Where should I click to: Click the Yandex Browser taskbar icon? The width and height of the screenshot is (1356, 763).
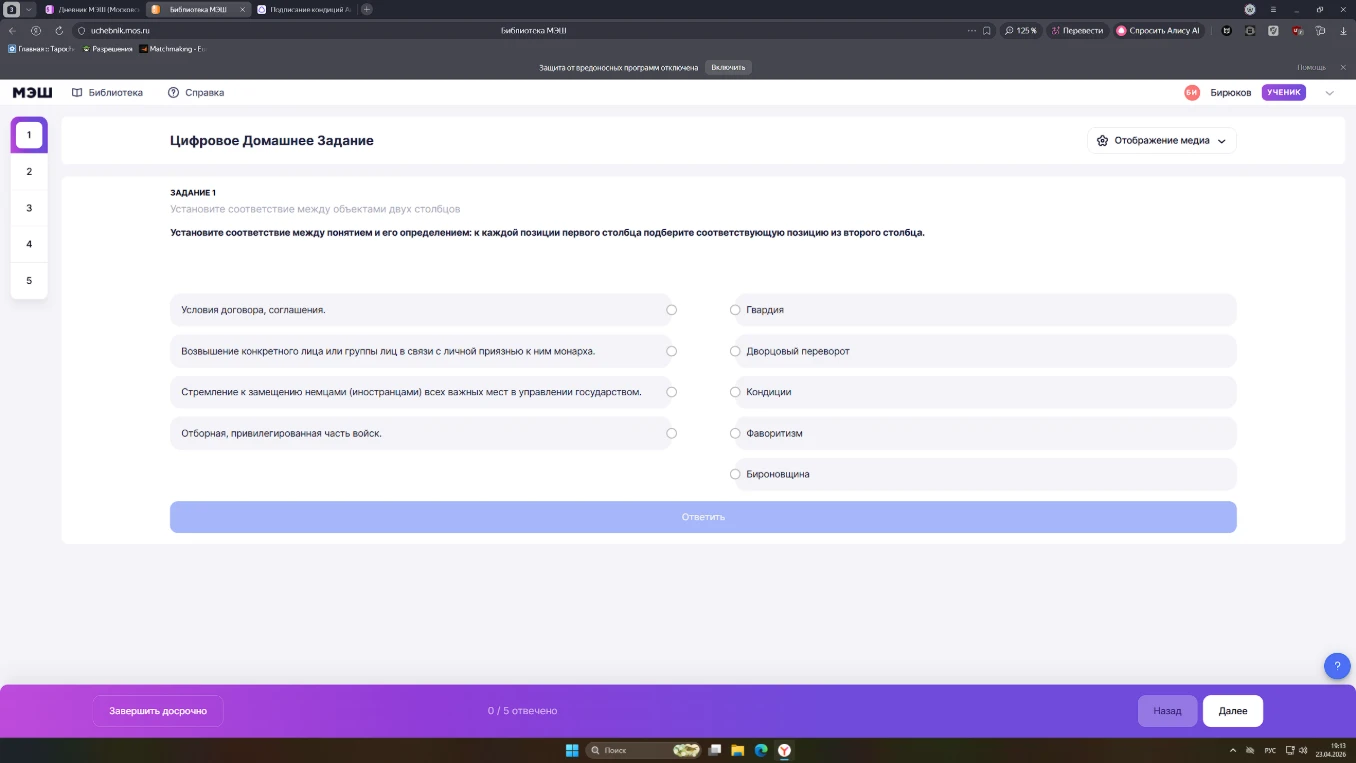tap(785, 750)
